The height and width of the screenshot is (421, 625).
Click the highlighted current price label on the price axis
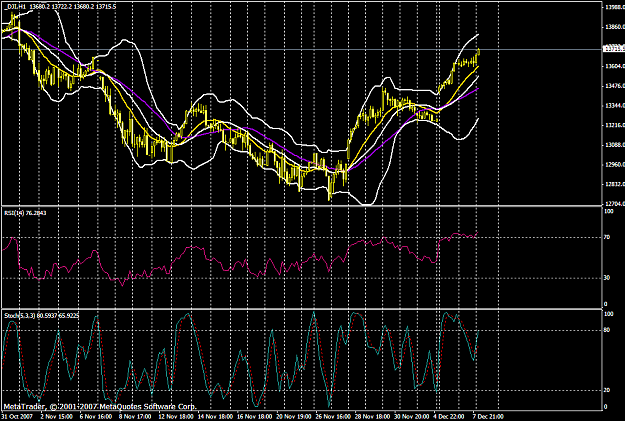[x=614, y=48]
